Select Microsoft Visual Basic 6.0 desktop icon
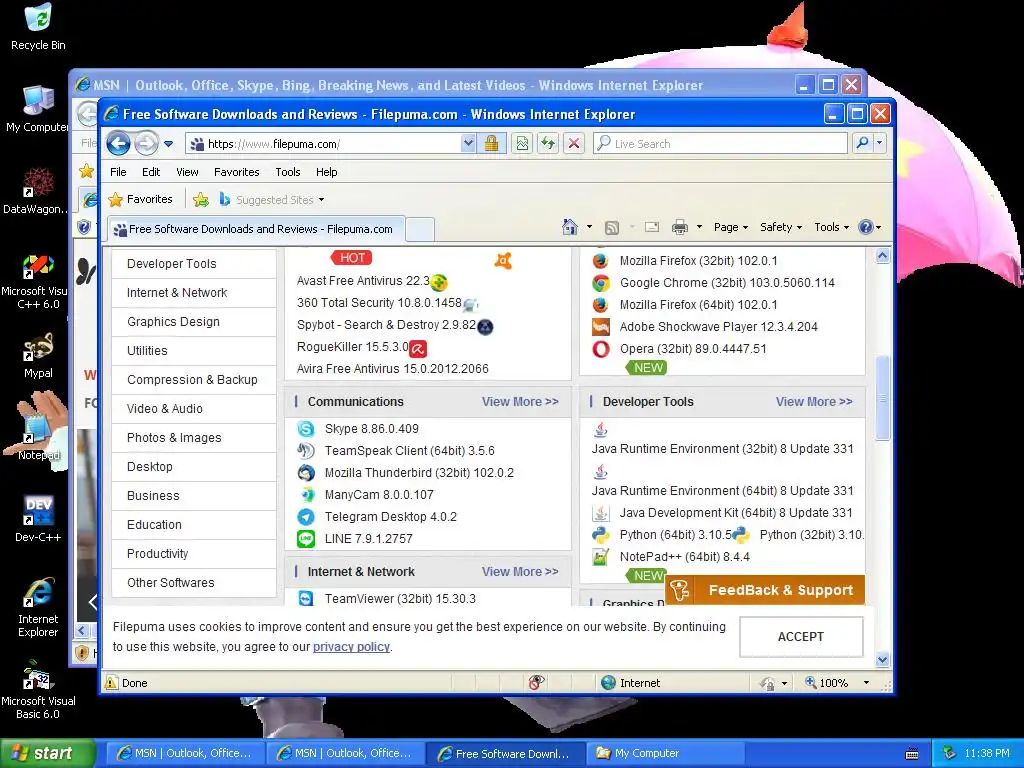Screen dimensions: 1024x768 click(38, 689)
